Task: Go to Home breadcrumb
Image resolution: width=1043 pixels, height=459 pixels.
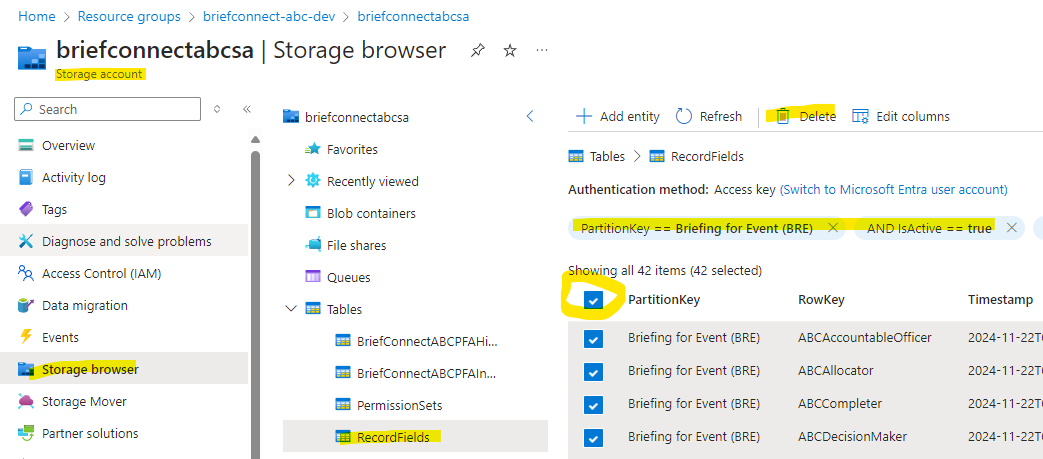Action: [37, 17]
